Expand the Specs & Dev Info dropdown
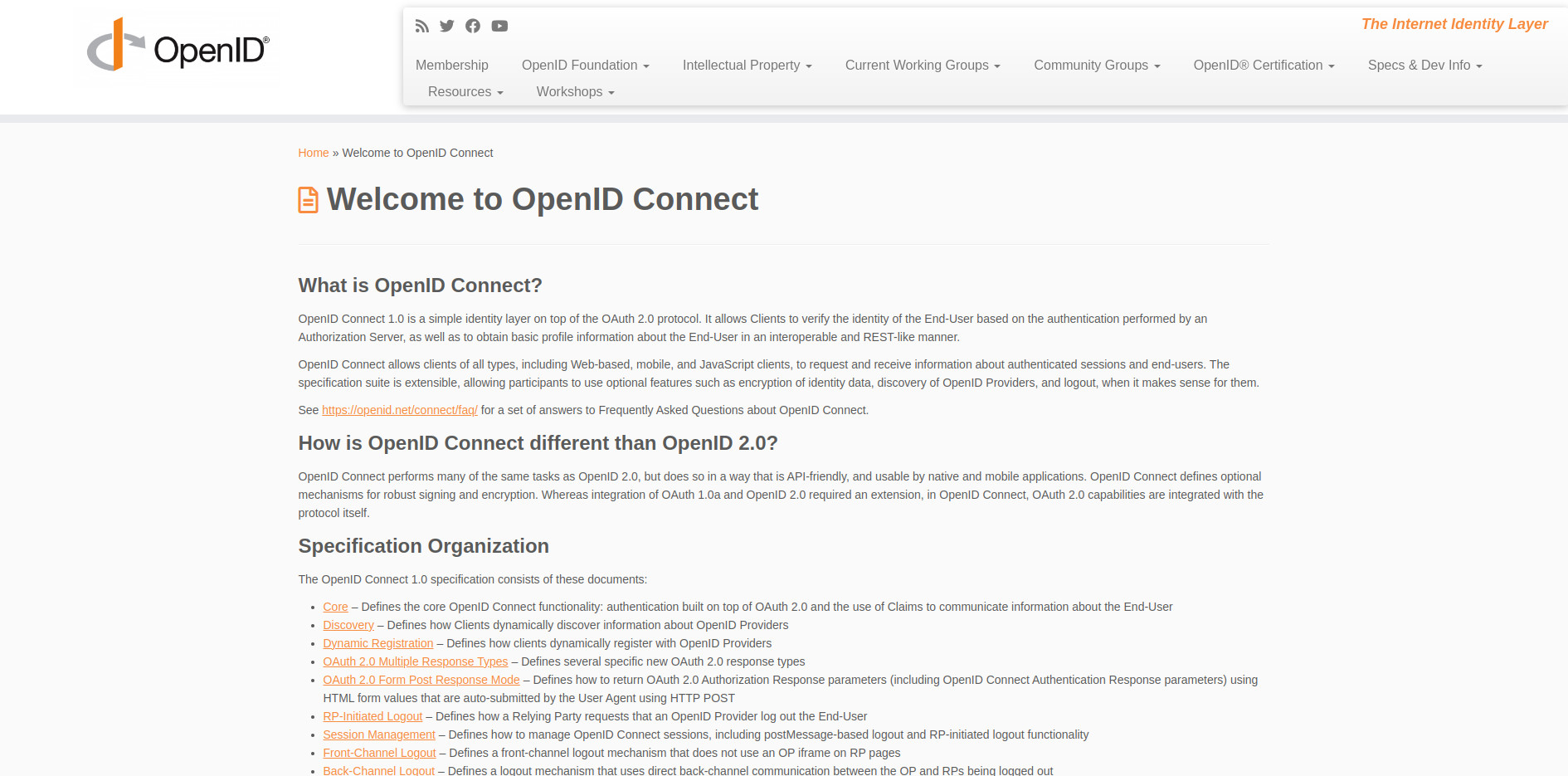This screenshot has width=1568, height=776. 1424,65
